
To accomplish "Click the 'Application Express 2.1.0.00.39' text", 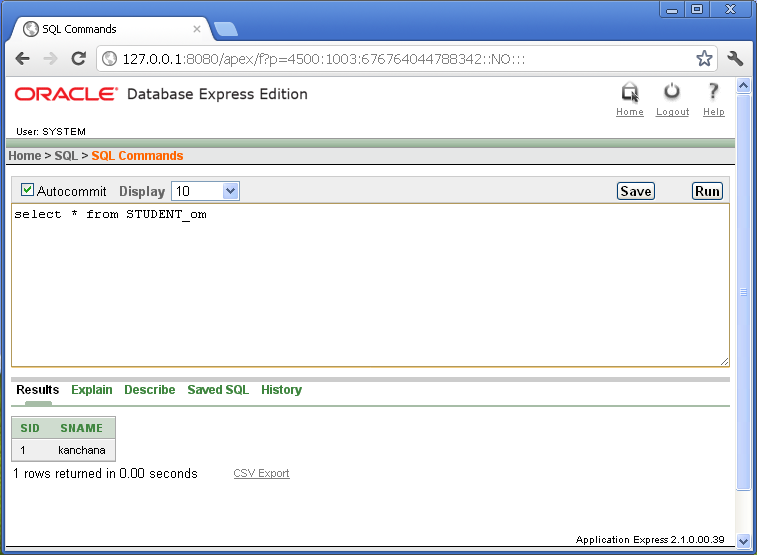I will tap(650, 540).
